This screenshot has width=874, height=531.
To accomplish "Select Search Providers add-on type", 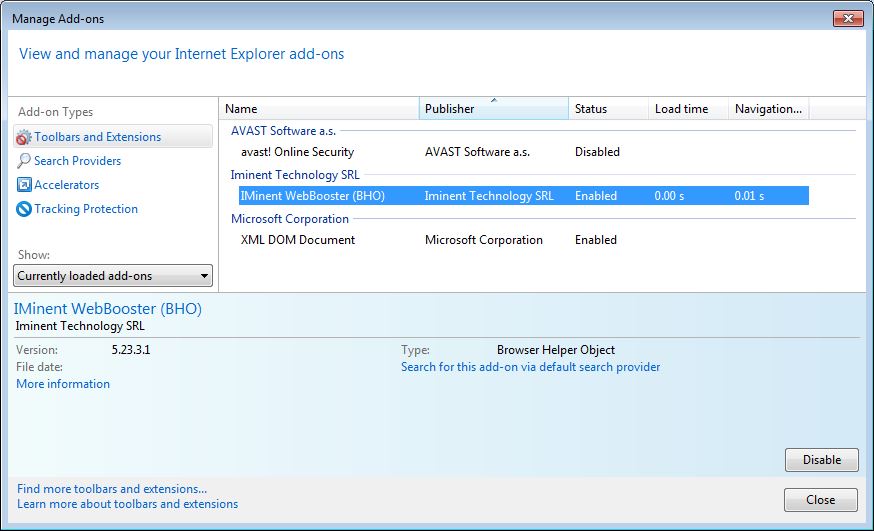I will [x=77, y=160].
